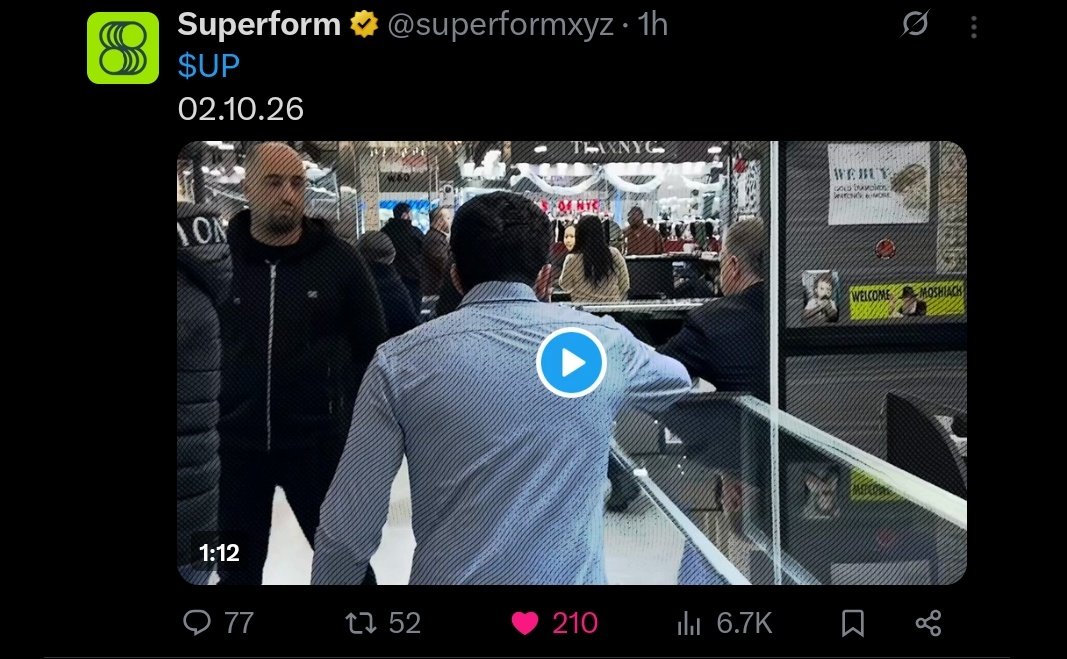Click the 1:12 video duration label
The image size is (1067, 659).
click(x=219, y=552)
